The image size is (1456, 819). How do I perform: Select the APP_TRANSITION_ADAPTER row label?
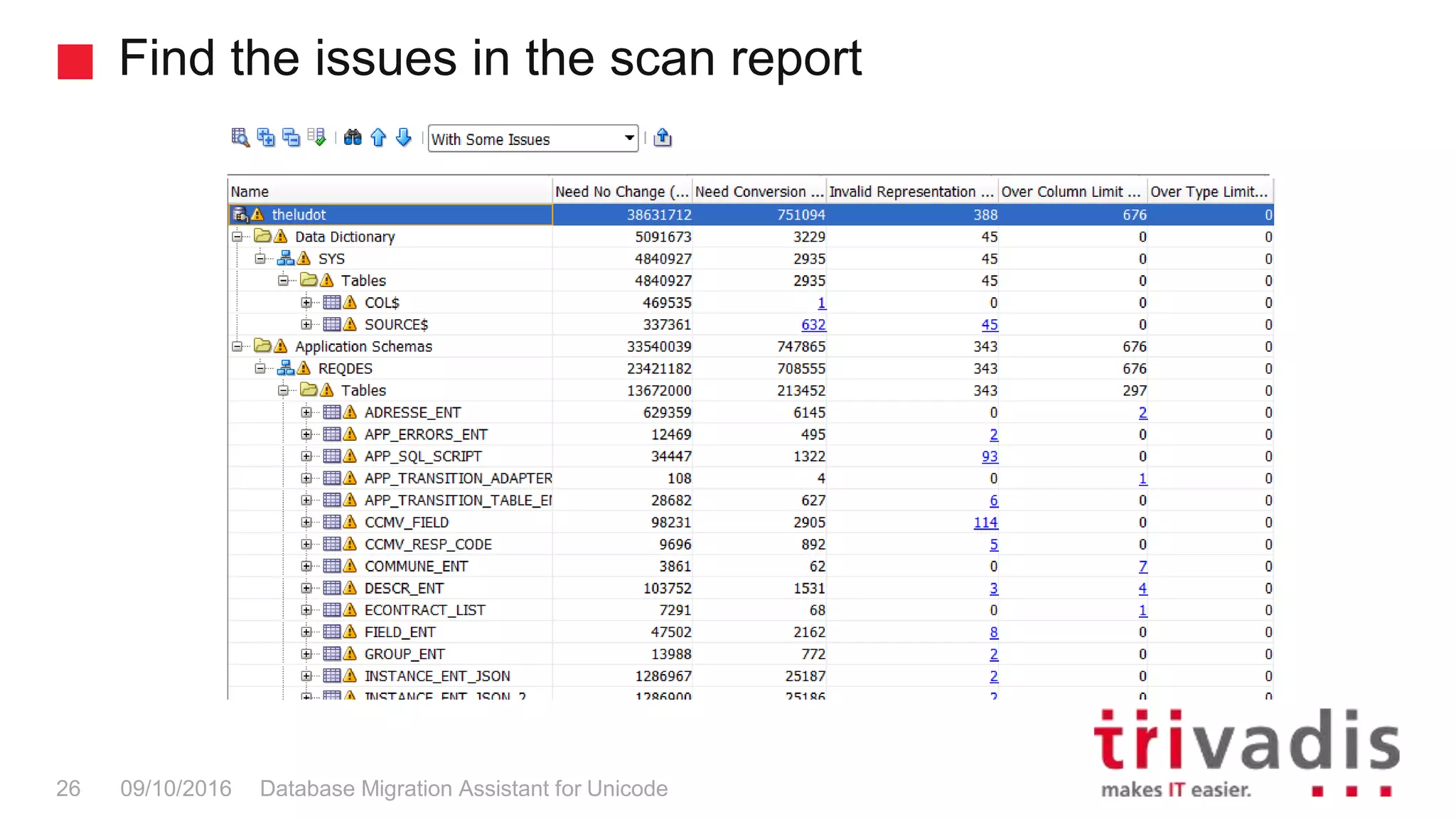pyautogui.click(x=459, y=478)
